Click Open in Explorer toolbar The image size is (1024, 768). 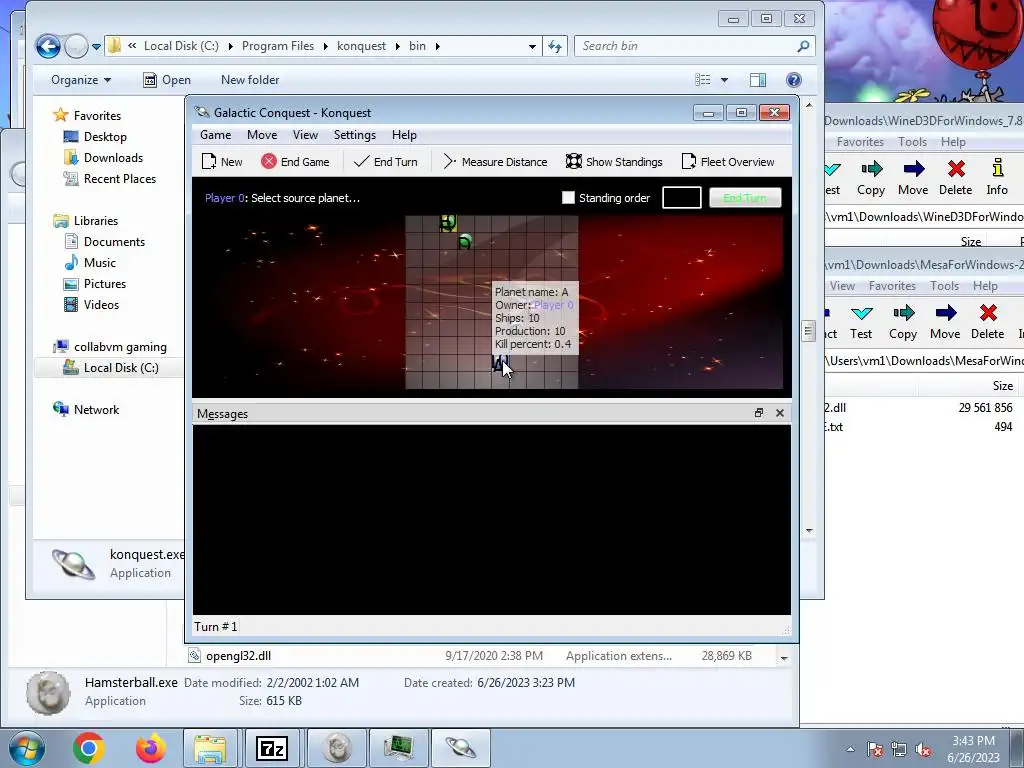pos(167,80)
